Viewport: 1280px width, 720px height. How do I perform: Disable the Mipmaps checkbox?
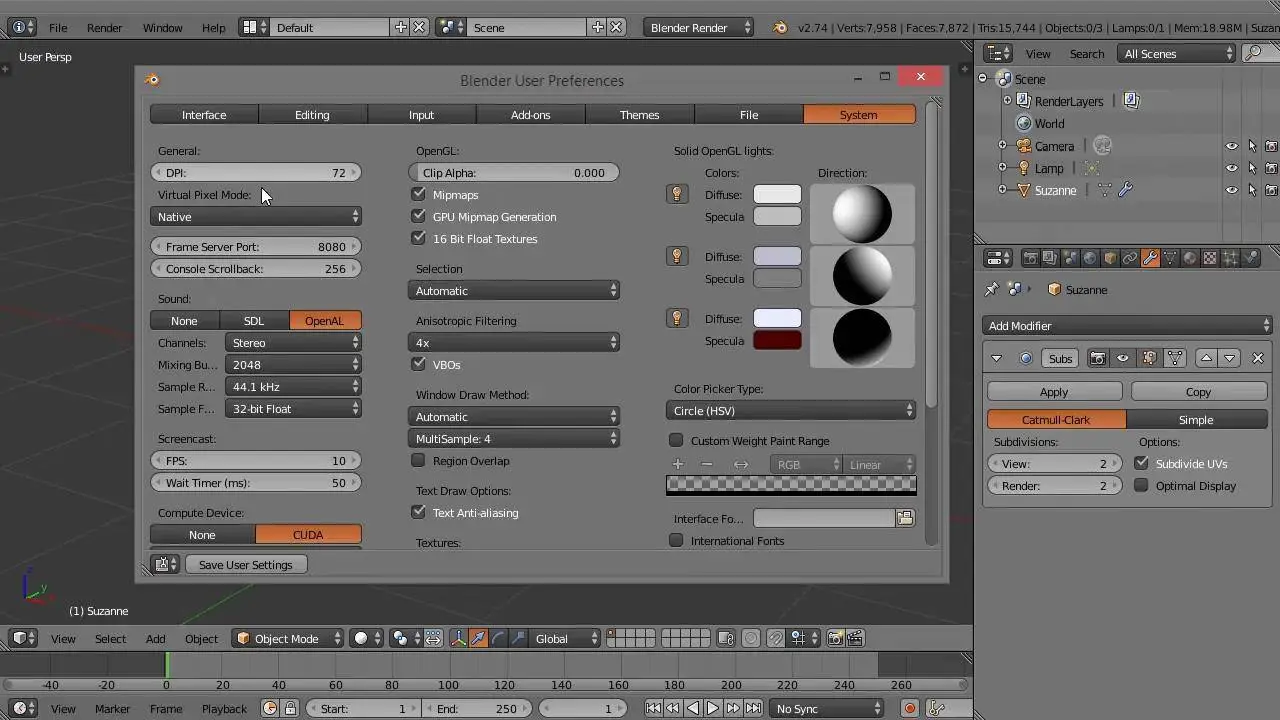point(418,194)
